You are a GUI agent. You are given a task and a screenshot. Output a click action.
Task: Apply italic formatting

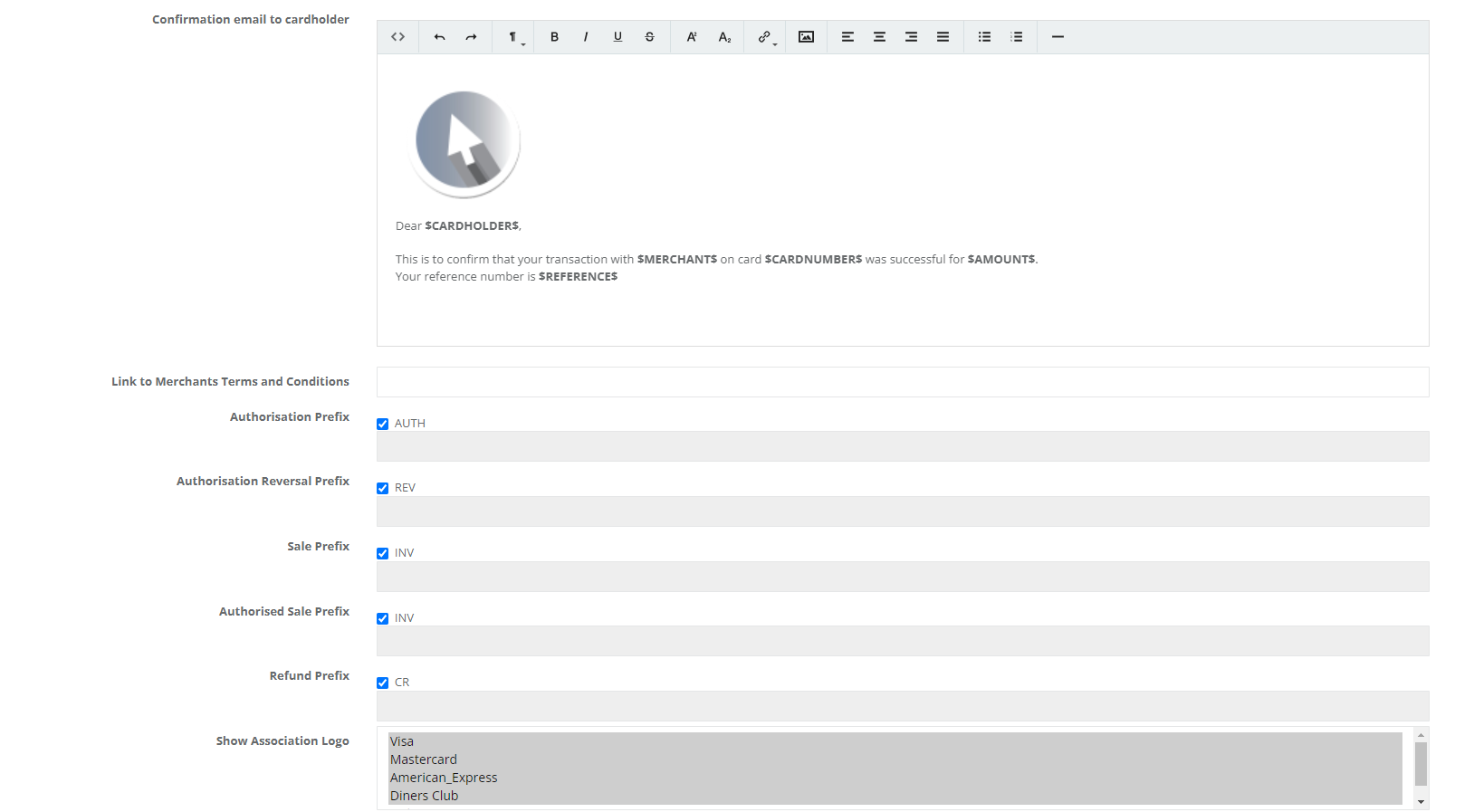point(586,37)
